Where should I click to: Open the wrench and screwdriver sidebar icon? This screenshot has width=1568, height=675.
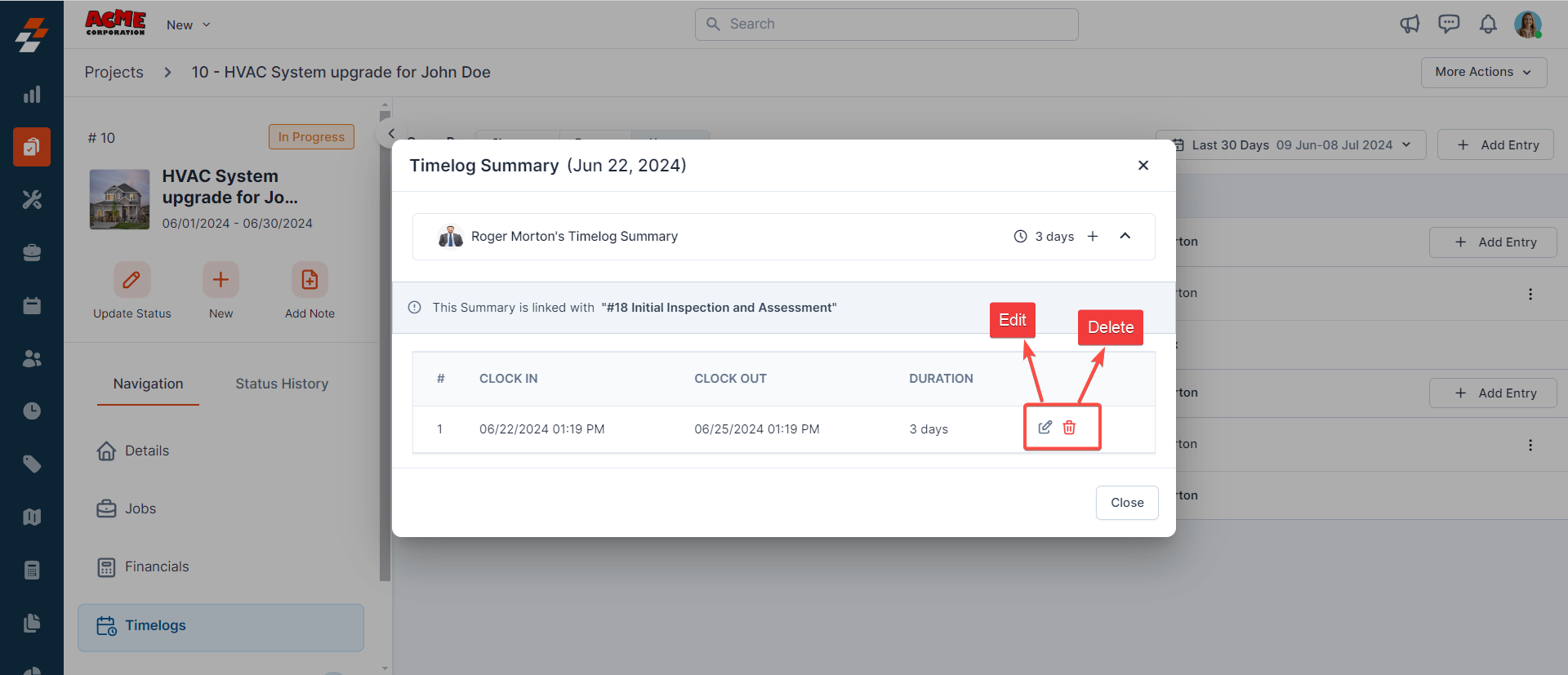[x=32, y=200]
